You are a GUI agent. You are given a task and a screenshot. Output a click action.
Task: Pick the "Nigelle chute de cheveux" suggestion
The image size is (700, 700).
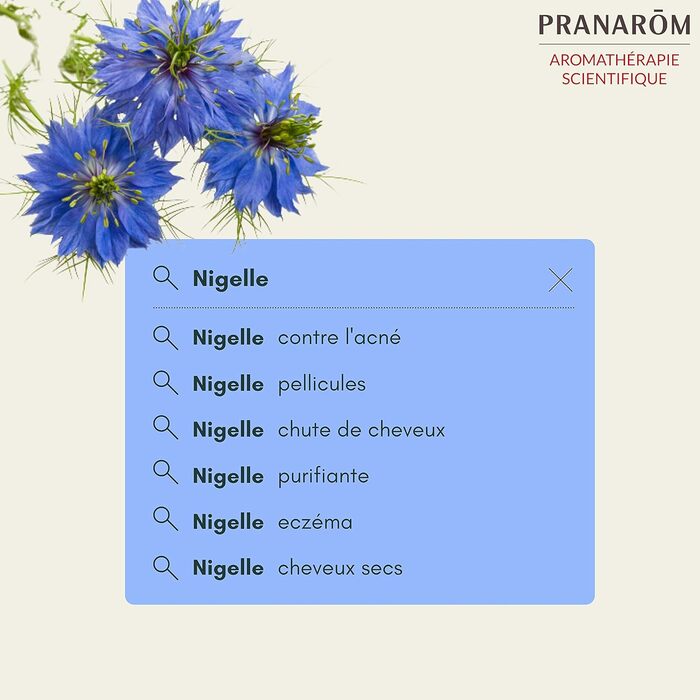(x=319, y=430)
